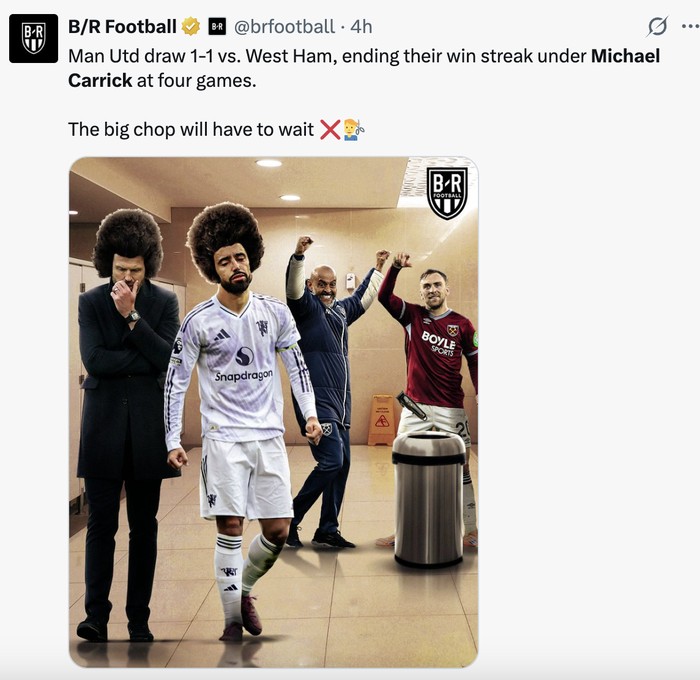700x680 pixels.
Task: Click the yellow wet floor sign
Action: point(382,420)
